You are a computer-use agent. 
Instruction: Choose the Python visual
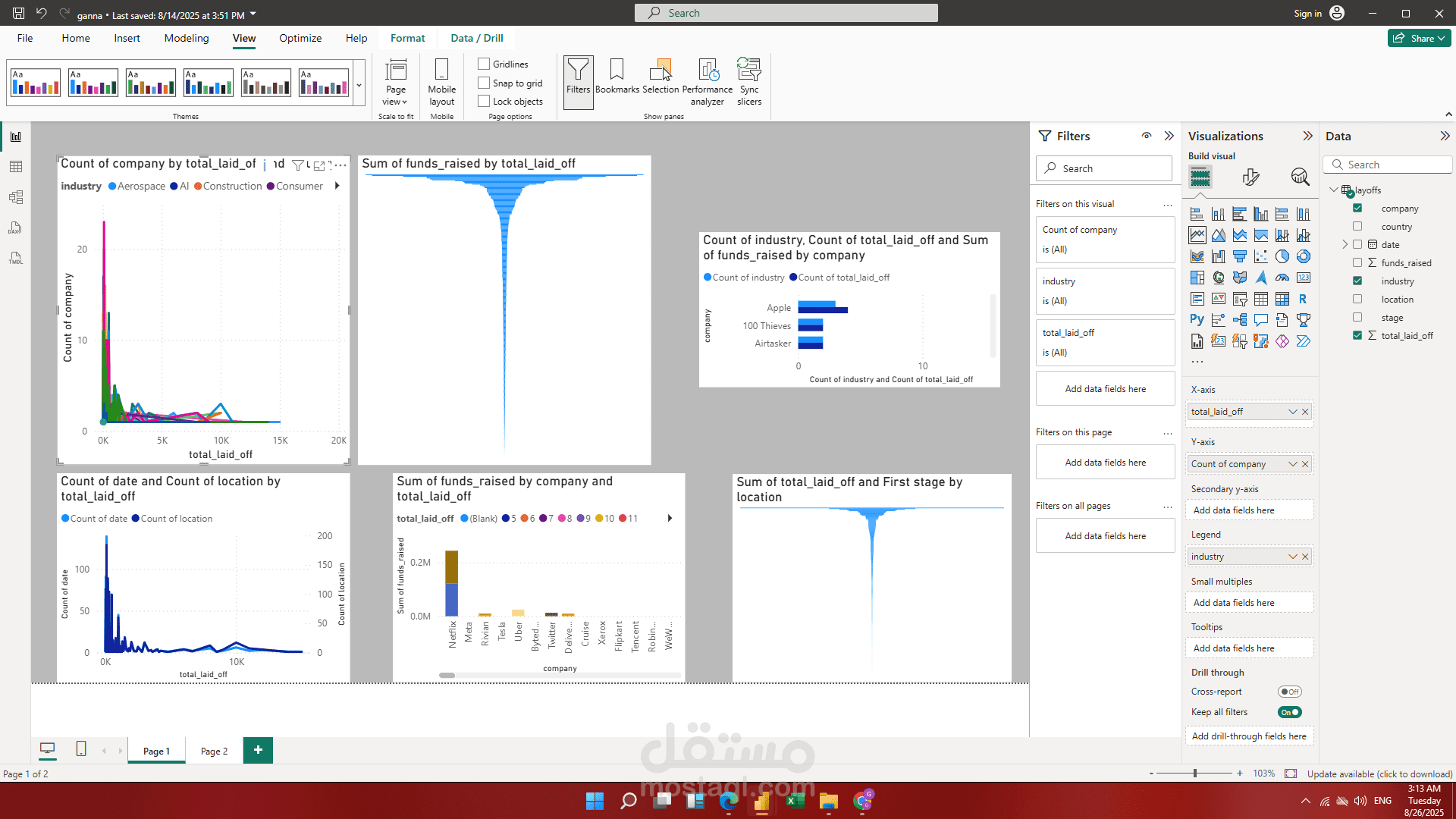[1197, 320]
